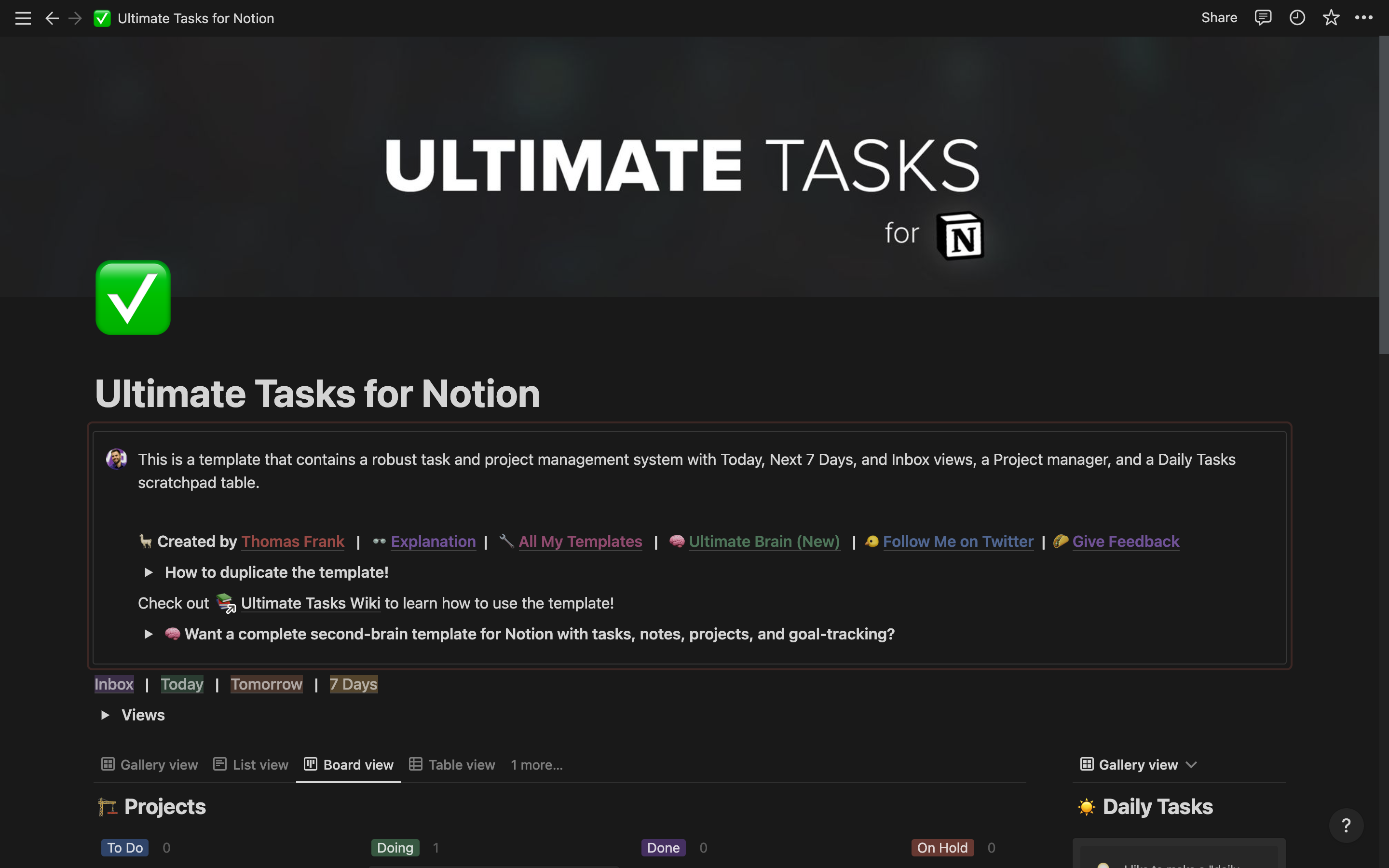This screenshot has width=1389, height=868.
Task: Go forward with the right arrow
Action: pyautogui.click(x=75, y=18)
